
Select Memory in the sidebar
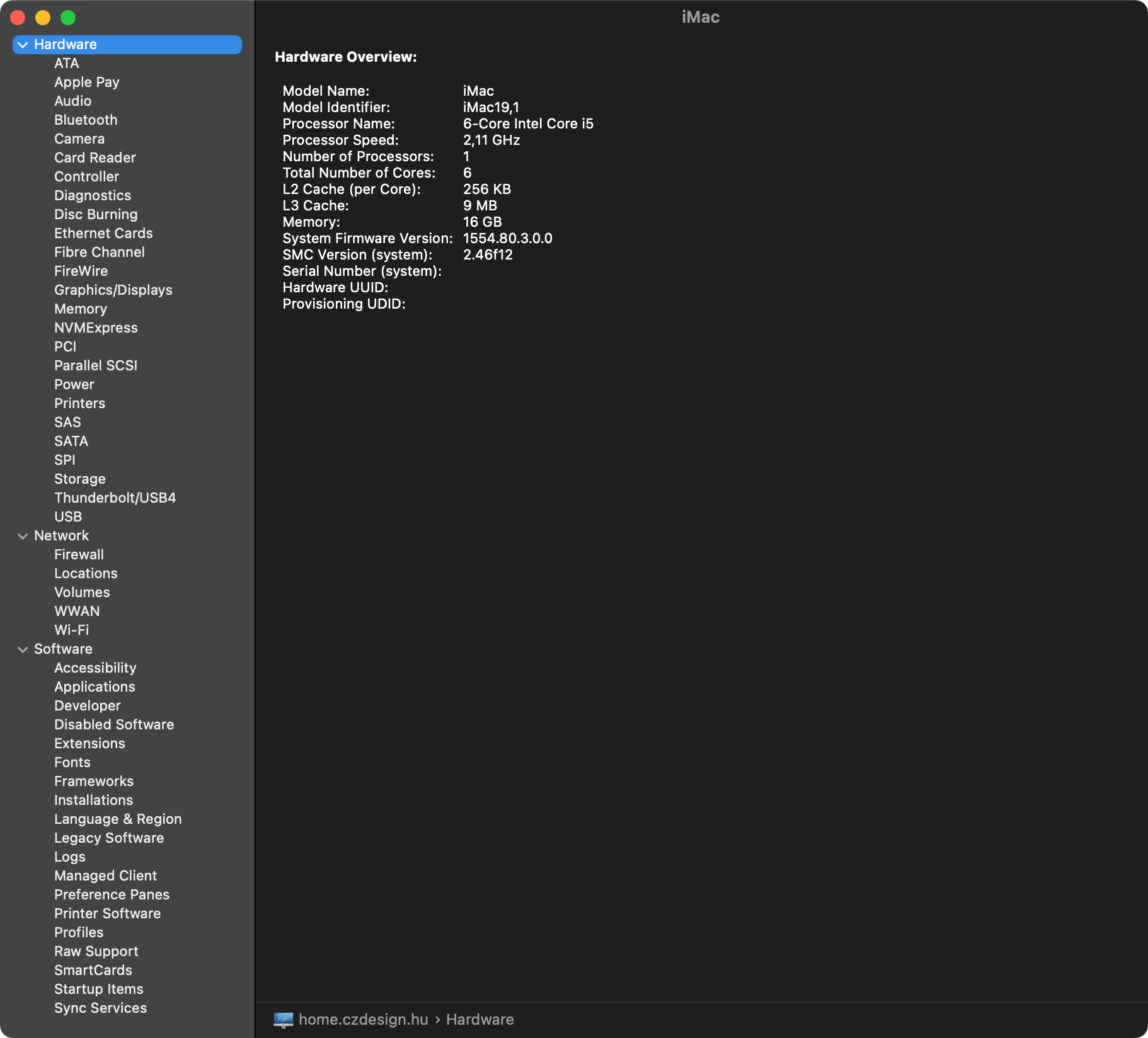[81, 309]
